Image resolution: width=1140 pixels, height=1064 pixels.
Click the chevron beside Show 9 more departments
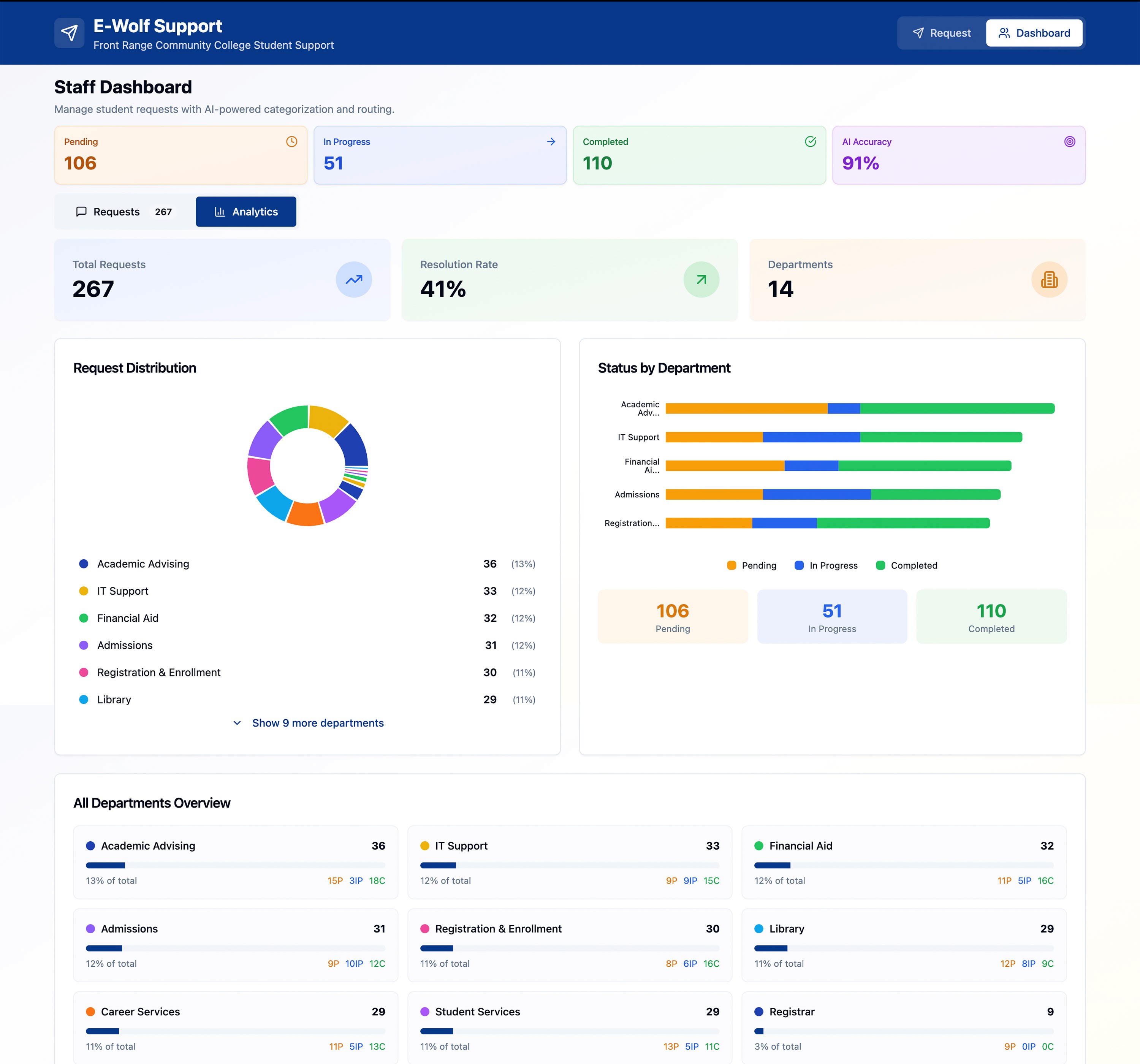click(237, 723)
